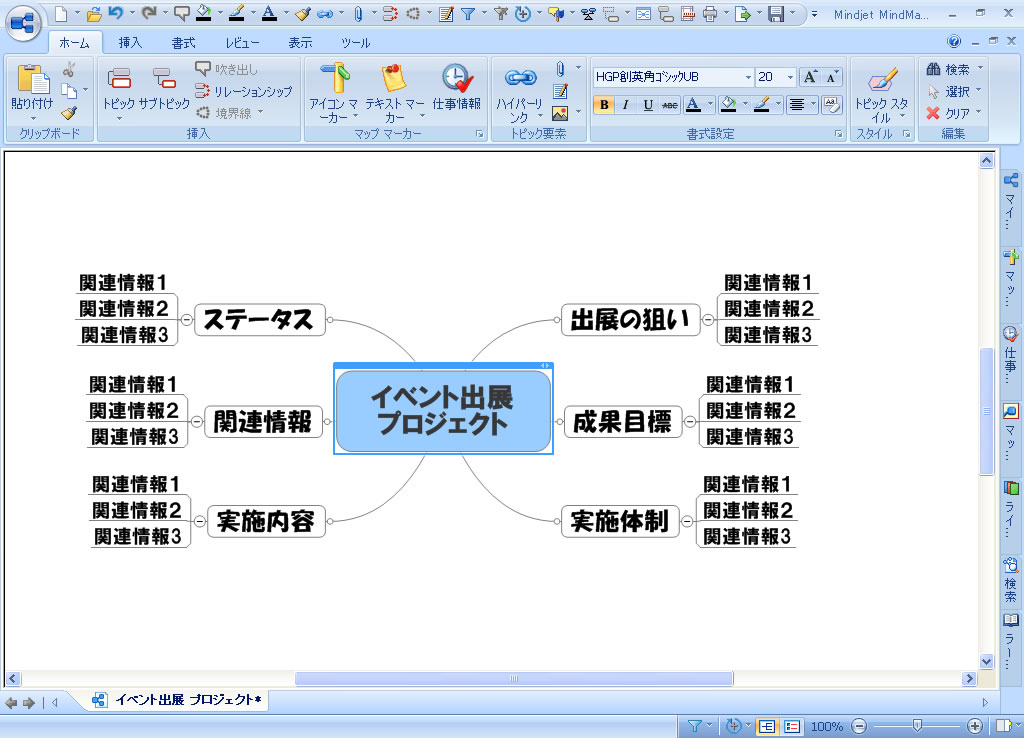Open the レビュー ribbon tab

click(x=242, y=43)
